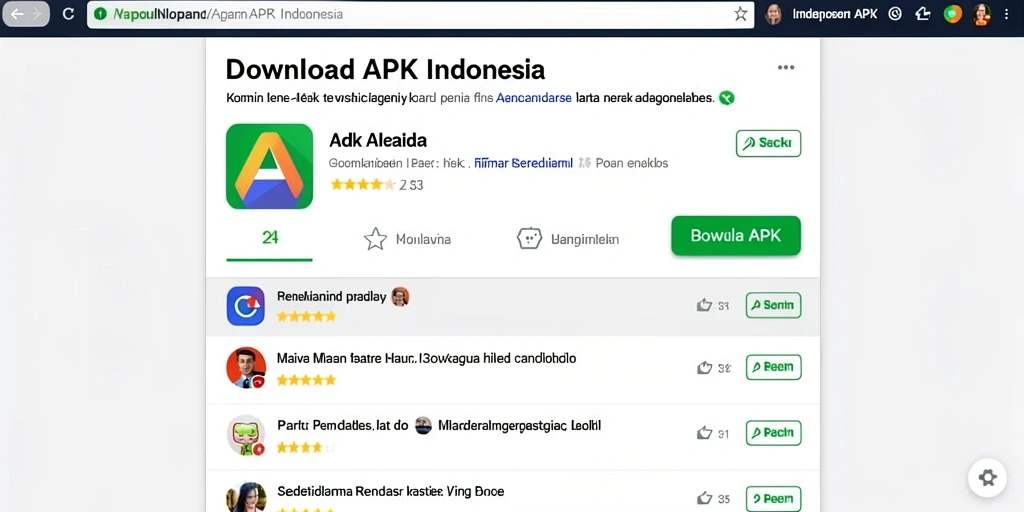Open the user avatar at far right of toolbar
This screenshot has width=1024, height=512.
point(982,14)
